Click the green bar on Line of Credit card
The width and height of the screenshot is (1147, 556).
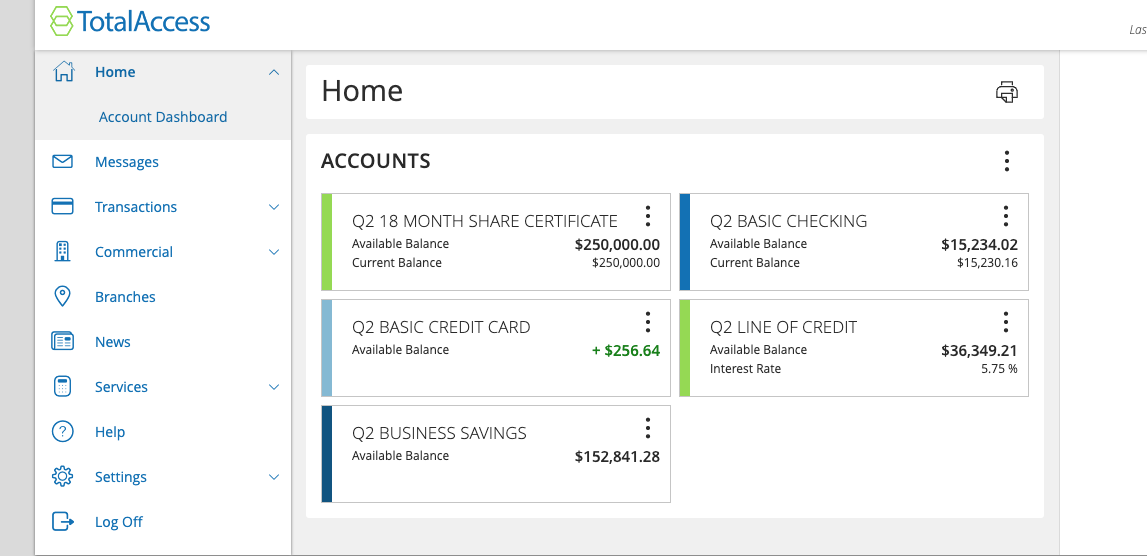point(685,348)
